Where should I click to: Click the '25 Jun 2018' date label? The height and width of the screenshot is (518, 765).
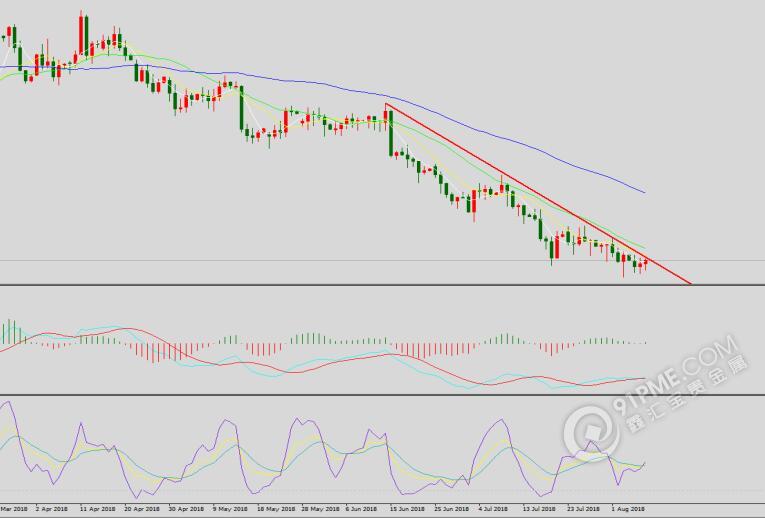451,509
